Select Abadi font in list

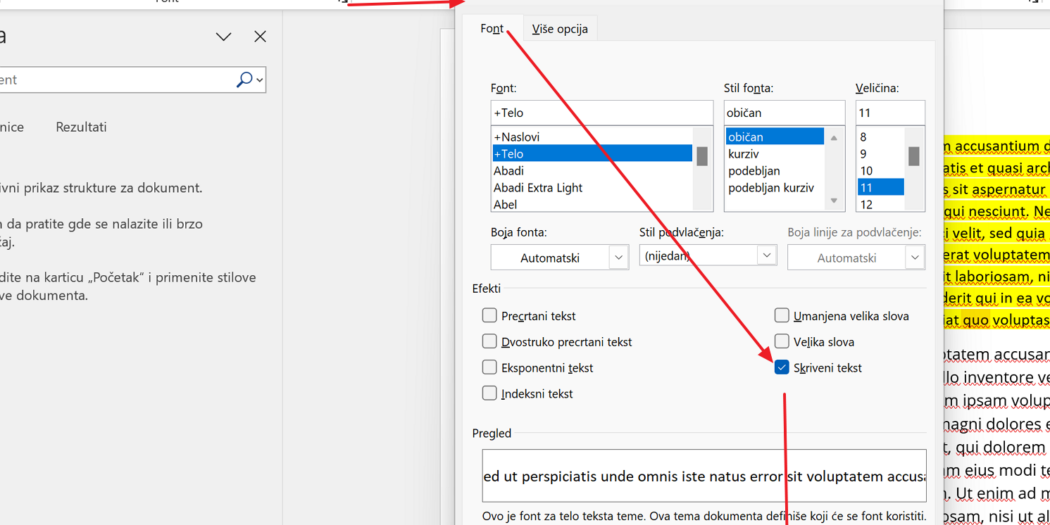click(x=592, y=171)
